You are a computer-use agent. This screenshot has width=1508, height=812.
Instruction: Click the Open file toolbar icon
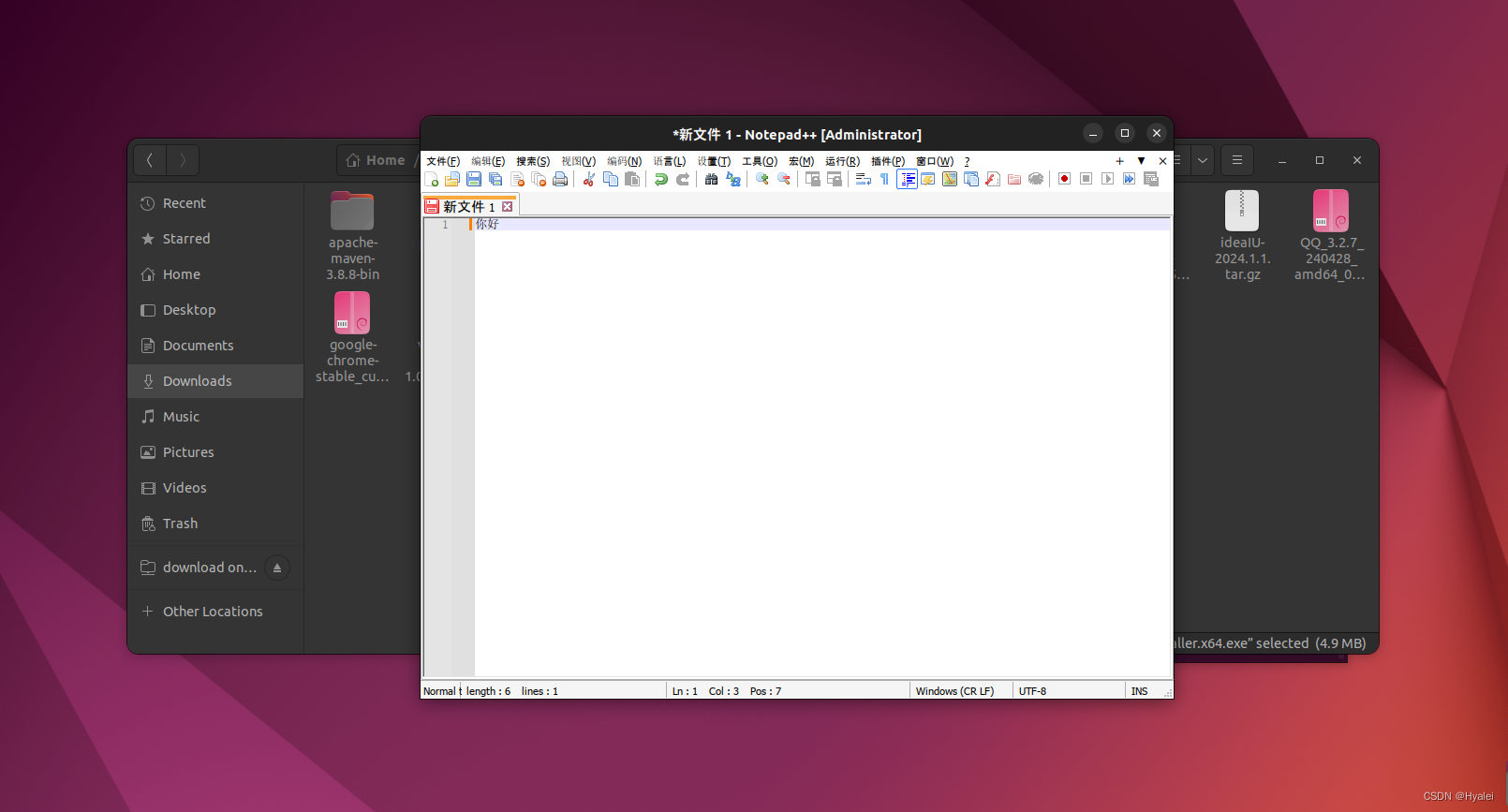coord(452,179)
